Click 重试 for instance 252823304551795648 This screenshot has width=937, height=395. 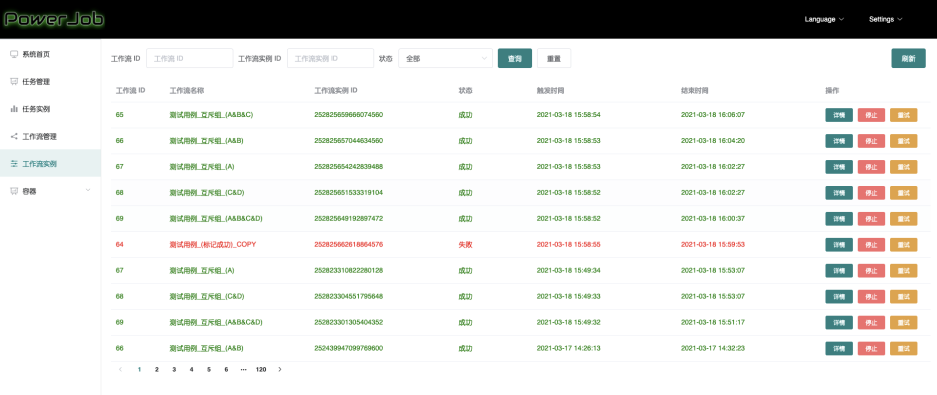click(x=904, y=296)
